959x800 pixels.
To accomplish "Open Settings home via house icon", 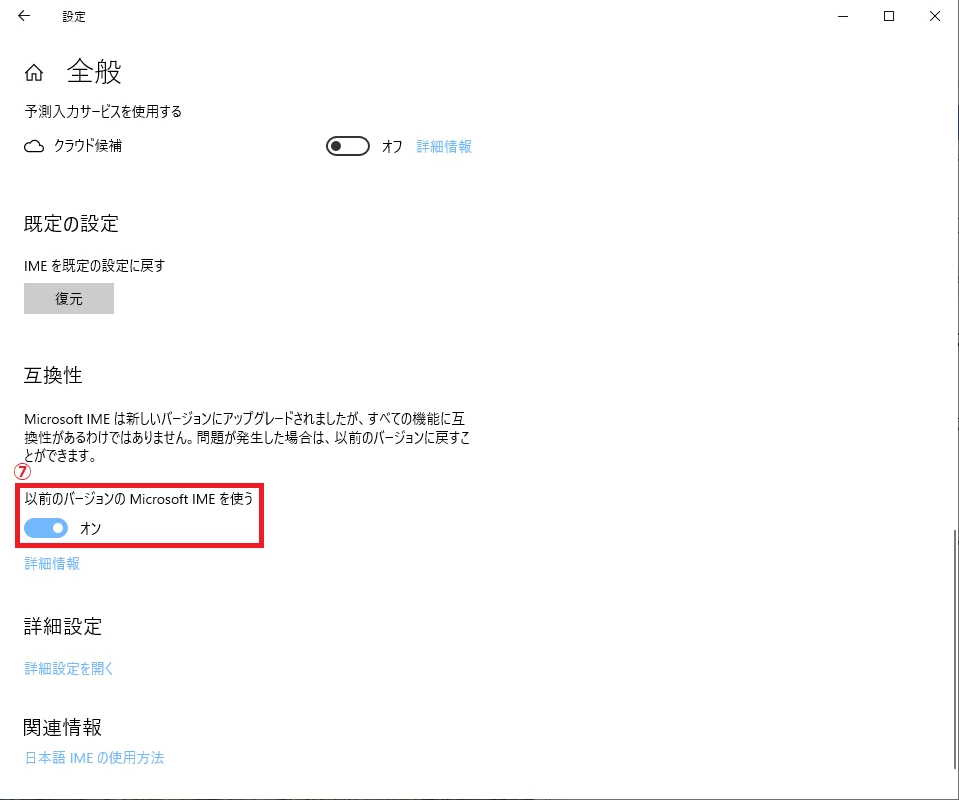I will pyautogui.click(x=34, y=73).
